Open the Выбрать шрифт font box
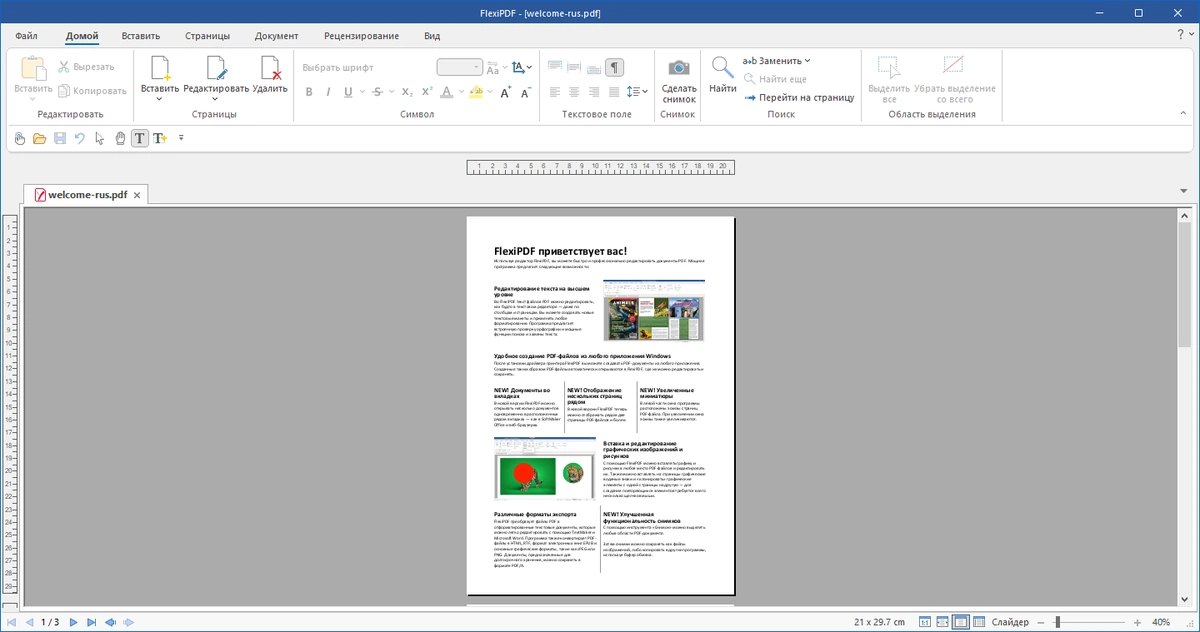 point(365,67)
